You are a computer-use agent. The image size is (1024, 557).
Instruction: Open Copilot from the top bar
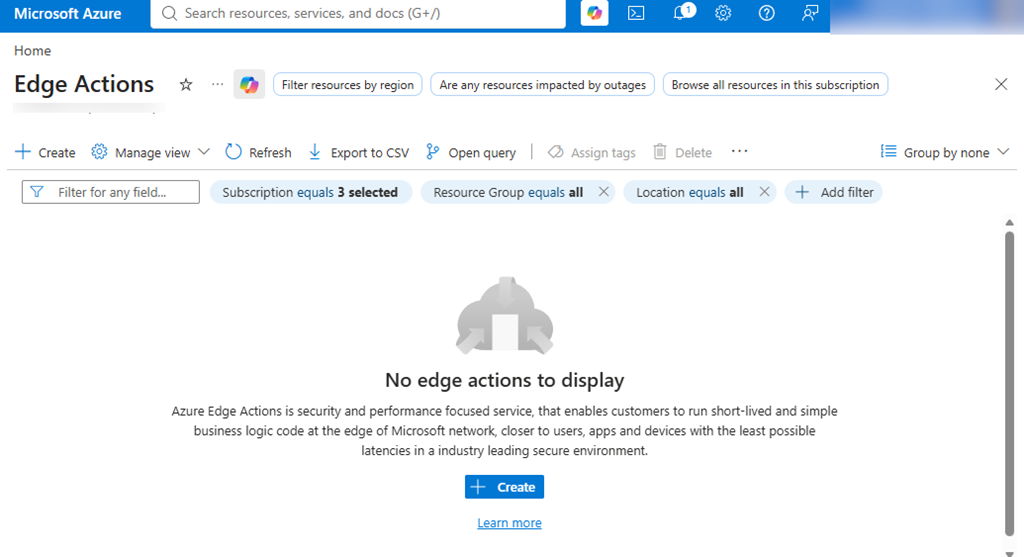tap(594, 13)
